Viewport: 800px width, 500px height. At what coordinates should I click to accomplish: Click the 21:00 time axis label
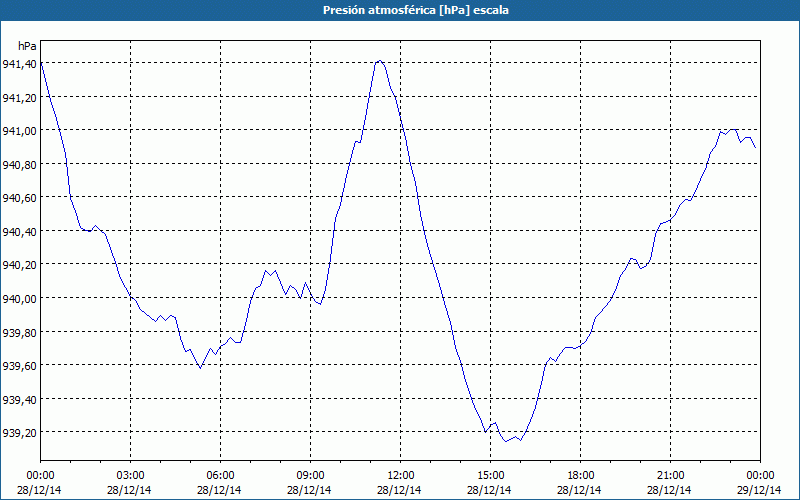[x=670, y=476]
